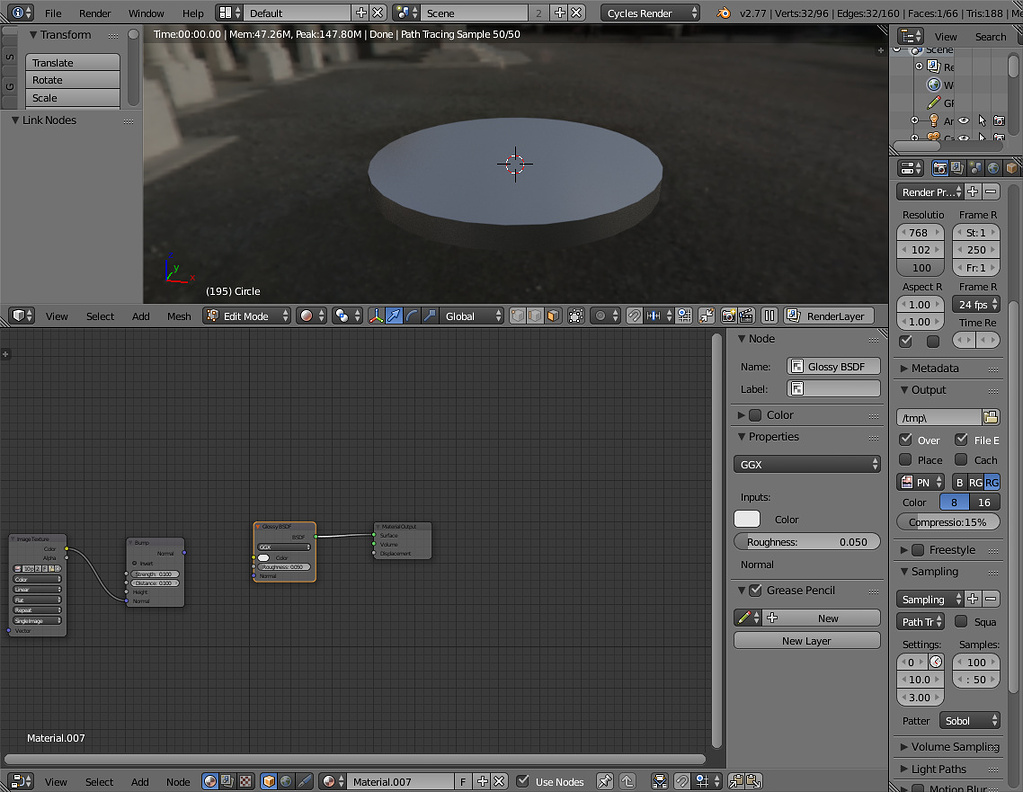Screen dimensions: 1023x792
Task: Open viewport shading mode selector
Action: tap(311, 316)
